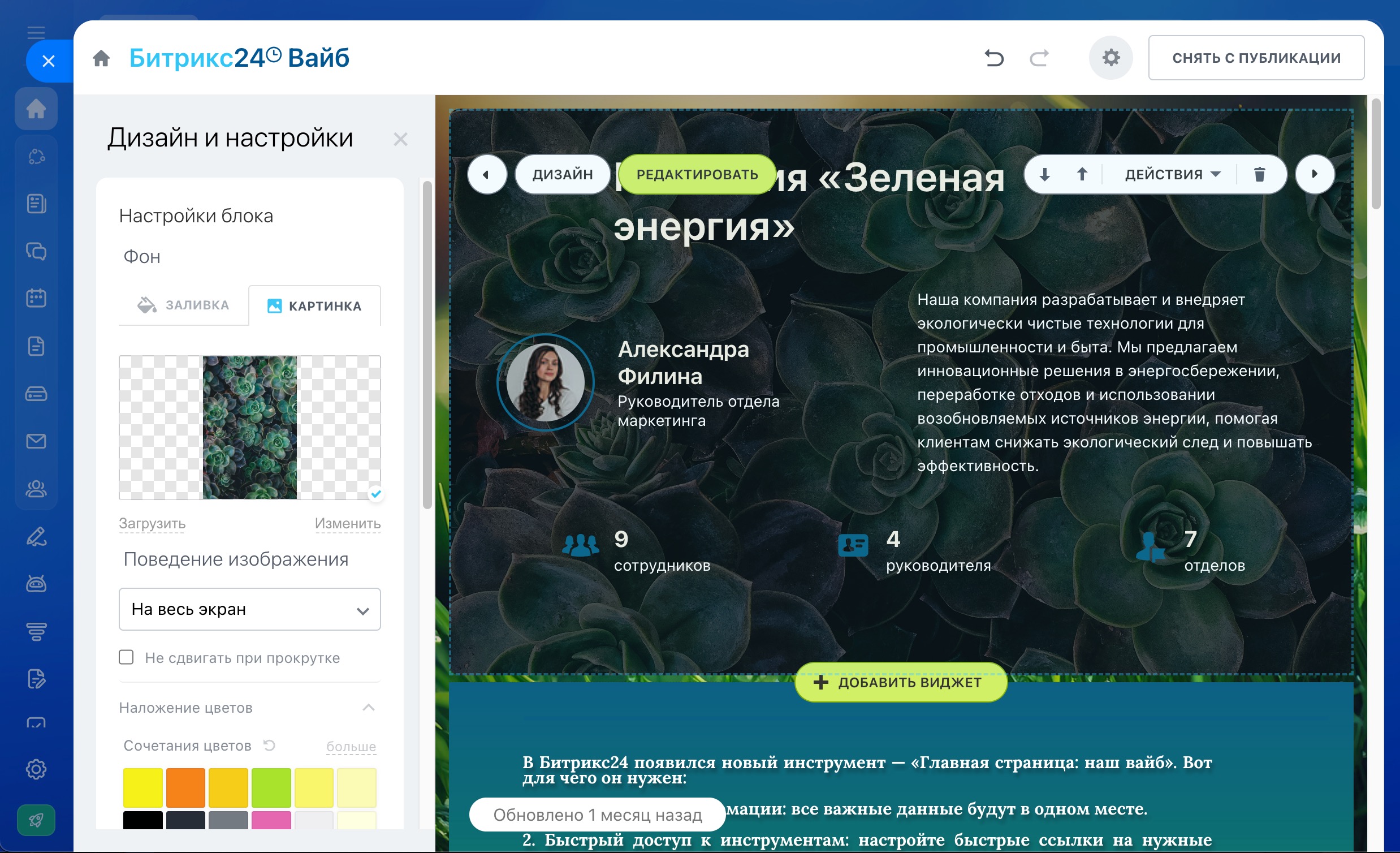This screenshot has height=853, width=1400.
Task: Click the name Александра Филина
Action: pyautogui.click(x=683, y=363)
